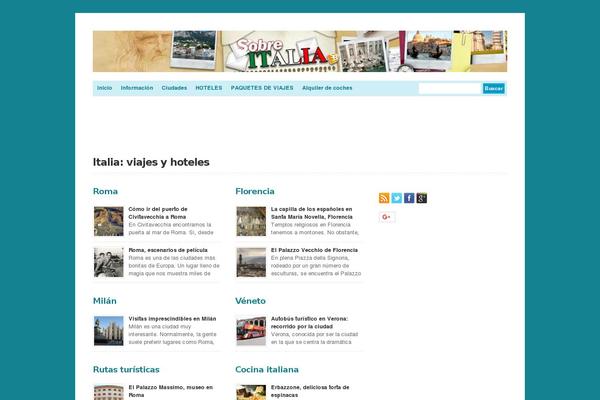This screenshot has width=600, height=400.
Task: Open the Facebook icon in the sidebar
Action: coord(409,198)
